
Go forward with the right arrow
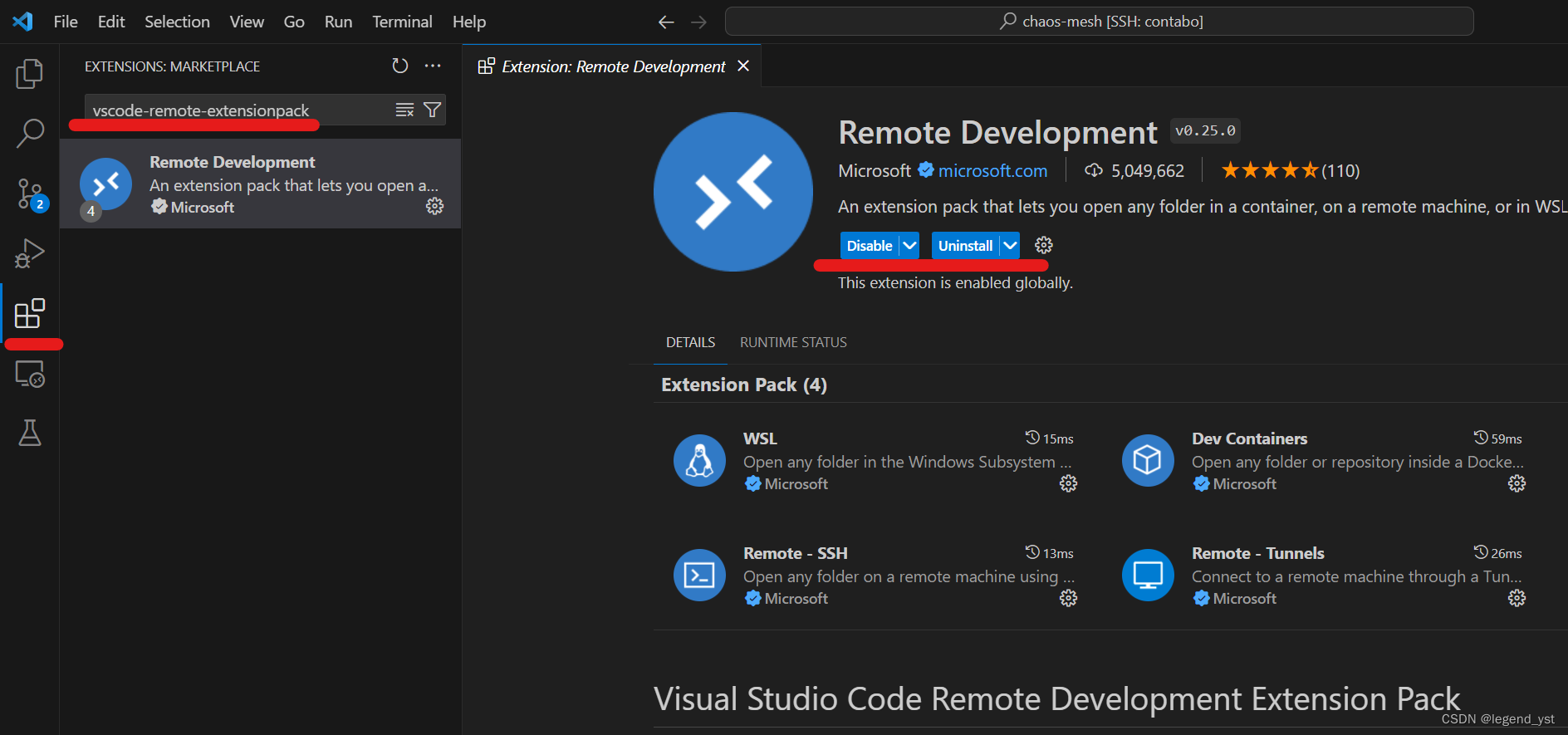click(698, 22)
